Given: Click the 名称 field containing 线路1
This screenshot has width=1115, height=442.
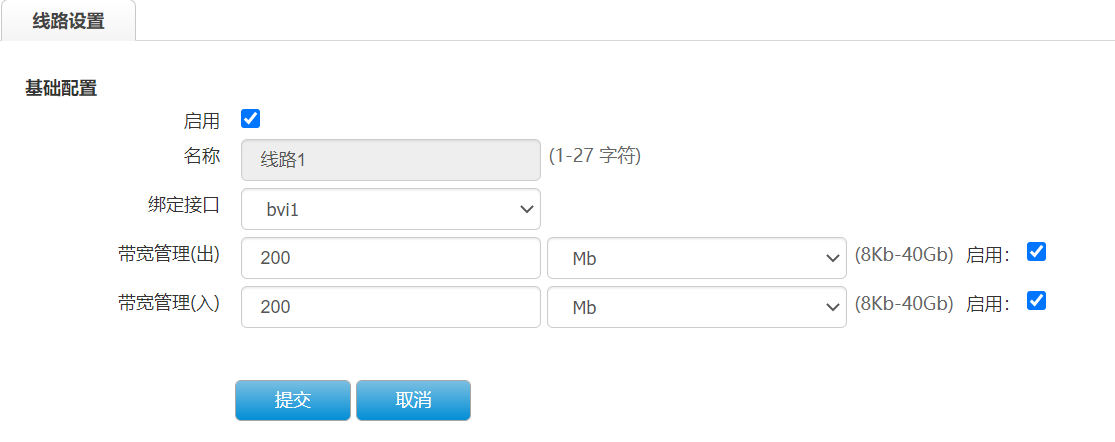Looking at the screenshot, I should coord(391,159).
